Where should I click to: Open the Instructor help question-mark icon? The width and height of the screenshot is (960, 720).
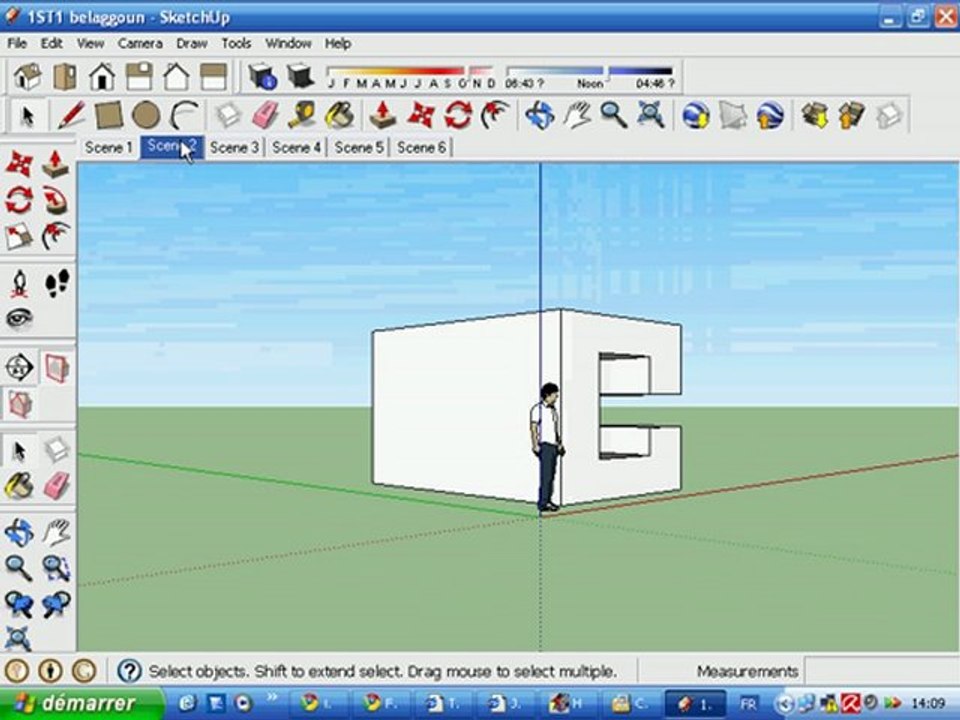(x=129, y=671)
